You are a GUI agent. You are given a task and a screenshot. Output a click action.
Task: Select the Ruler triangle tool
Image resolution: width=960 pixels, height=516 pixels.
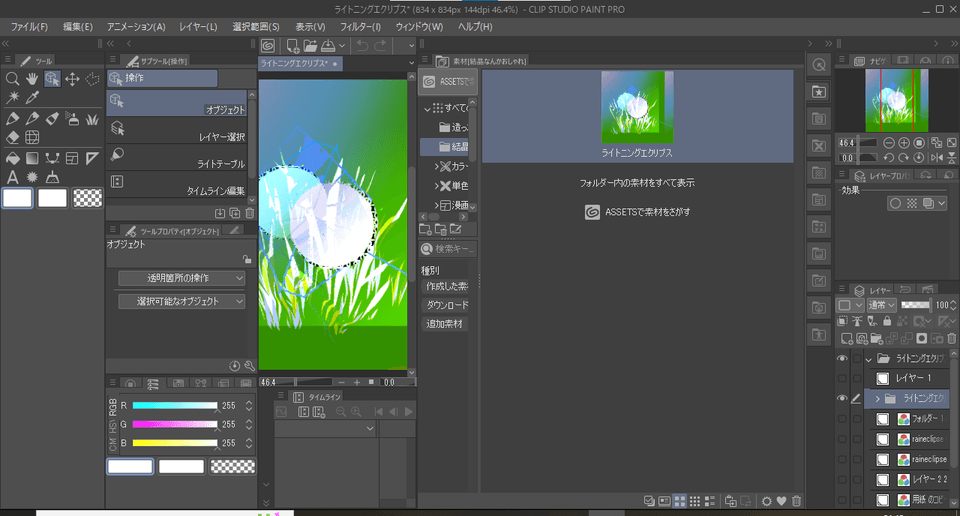click(92, 159)
